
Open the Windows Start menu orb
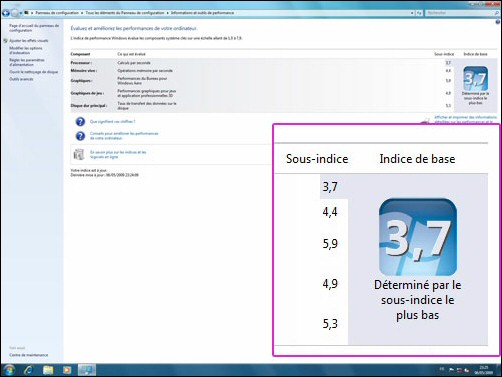(x=9, y=370)
